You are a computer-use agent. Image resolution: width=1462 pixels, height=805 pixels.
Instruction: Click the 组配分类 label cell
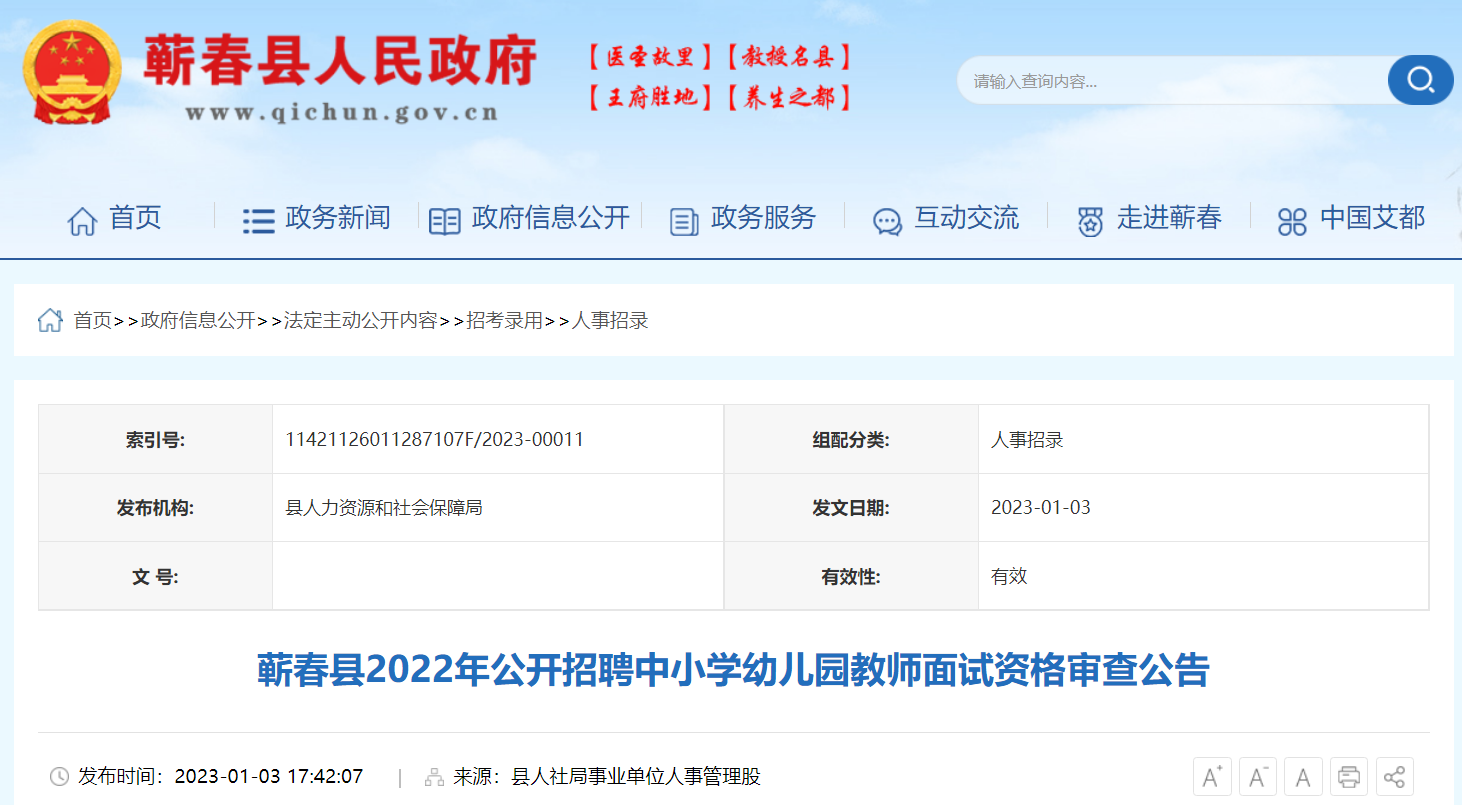coord(851,439)
